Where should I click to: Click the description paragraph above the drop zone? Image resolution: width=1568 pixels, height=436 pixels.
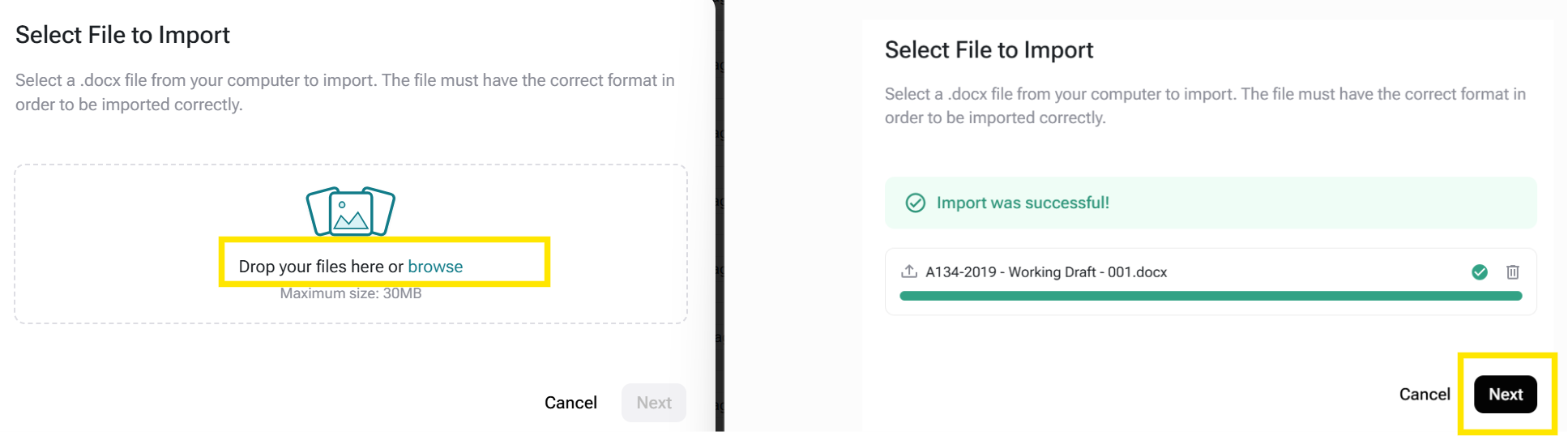tap(345, 92)
